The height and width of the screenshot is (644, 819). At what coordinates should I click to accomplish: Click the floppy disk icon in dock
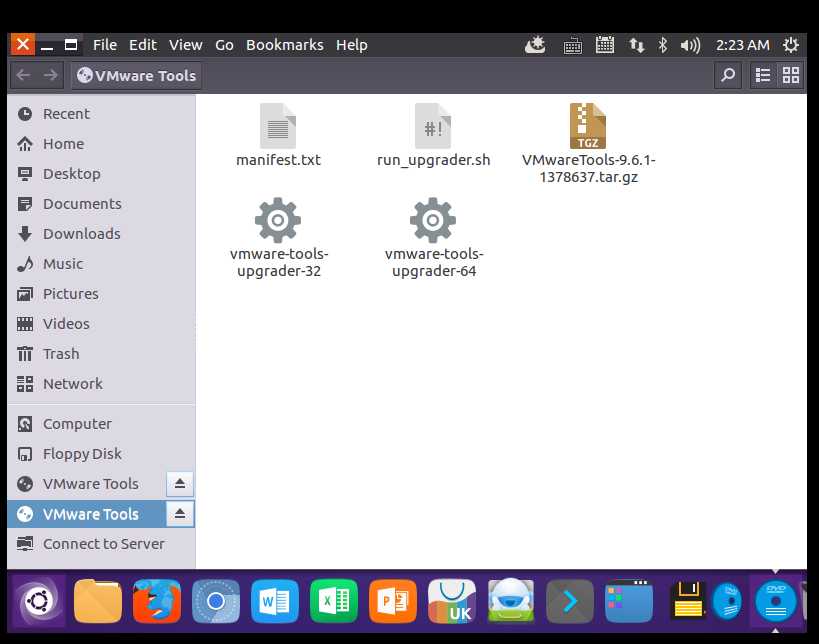tap(688, 600)
